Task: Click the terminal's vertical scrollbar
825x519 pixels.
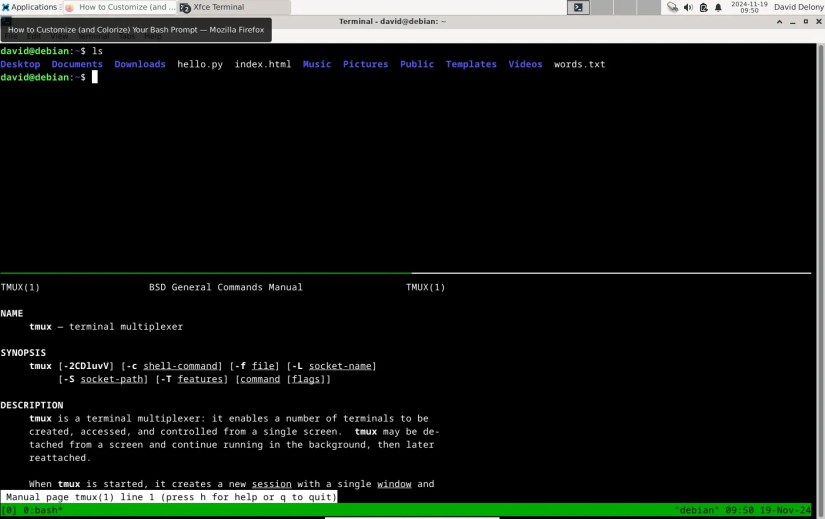Action: pyautogui.click(x=820, y=279)
